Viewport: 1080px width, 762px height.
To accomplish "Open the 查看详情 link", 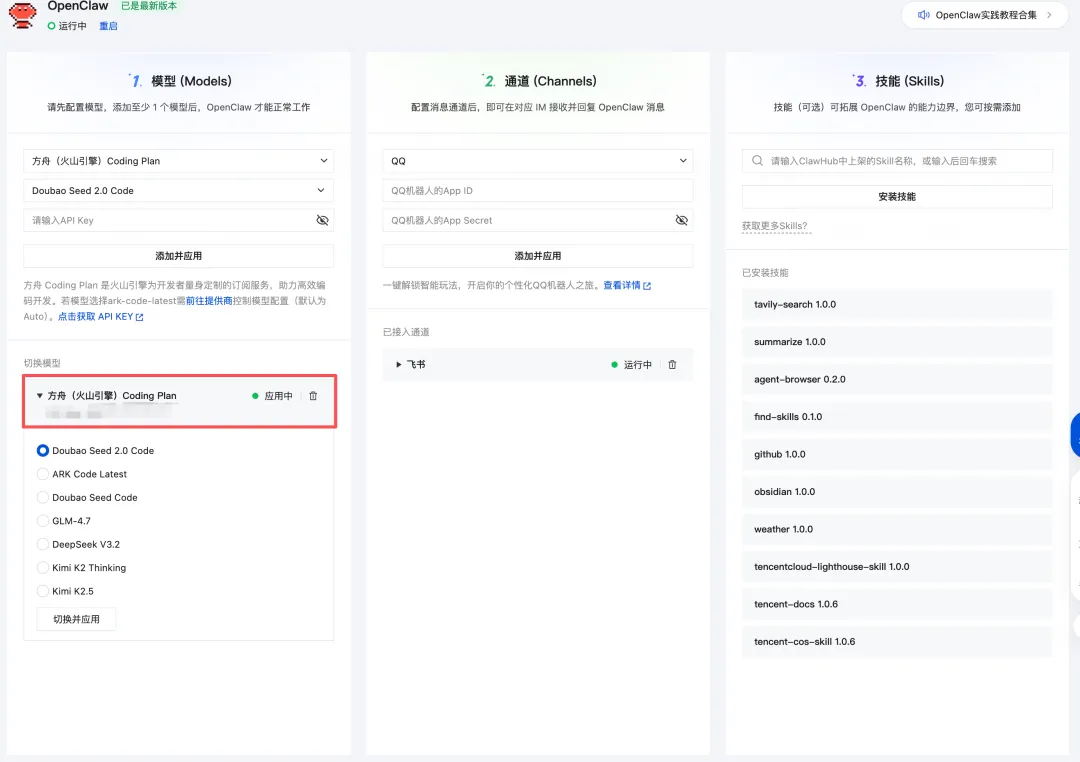I will (621, 285).
